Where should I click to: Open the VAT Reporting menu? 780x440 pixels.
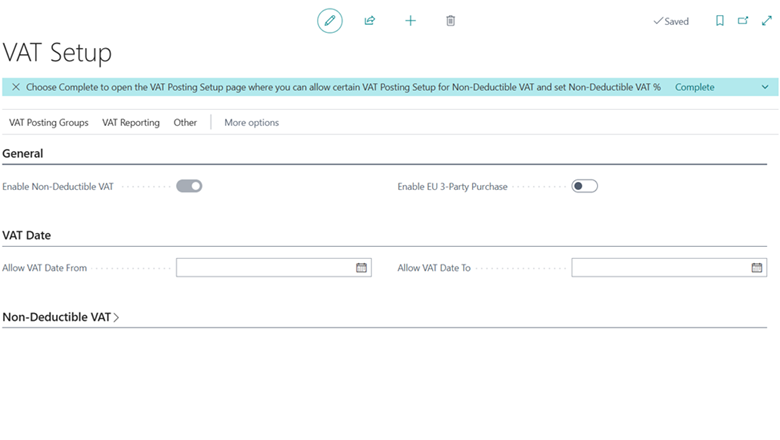coord(131,123)
